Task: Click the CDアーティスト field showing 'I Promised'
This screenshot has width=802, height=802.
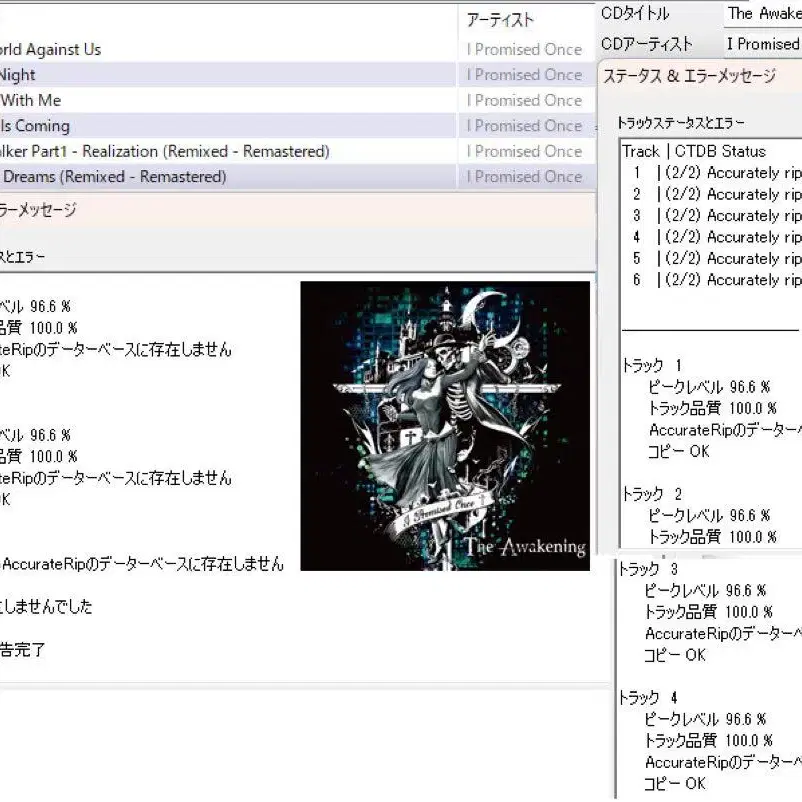Action: coord(763,44)
